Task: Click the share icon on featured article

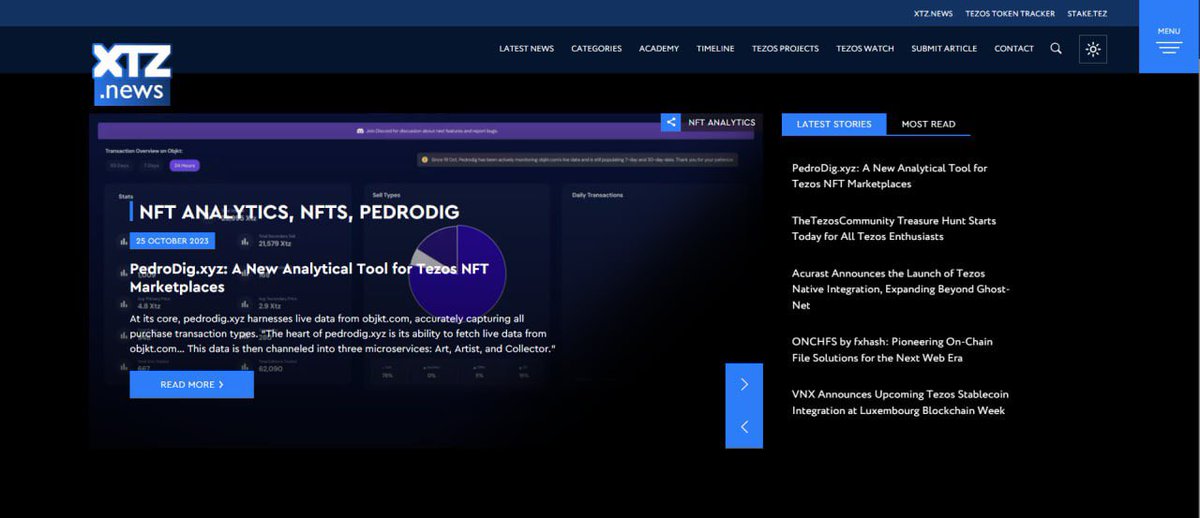Action: coord(671,122)
